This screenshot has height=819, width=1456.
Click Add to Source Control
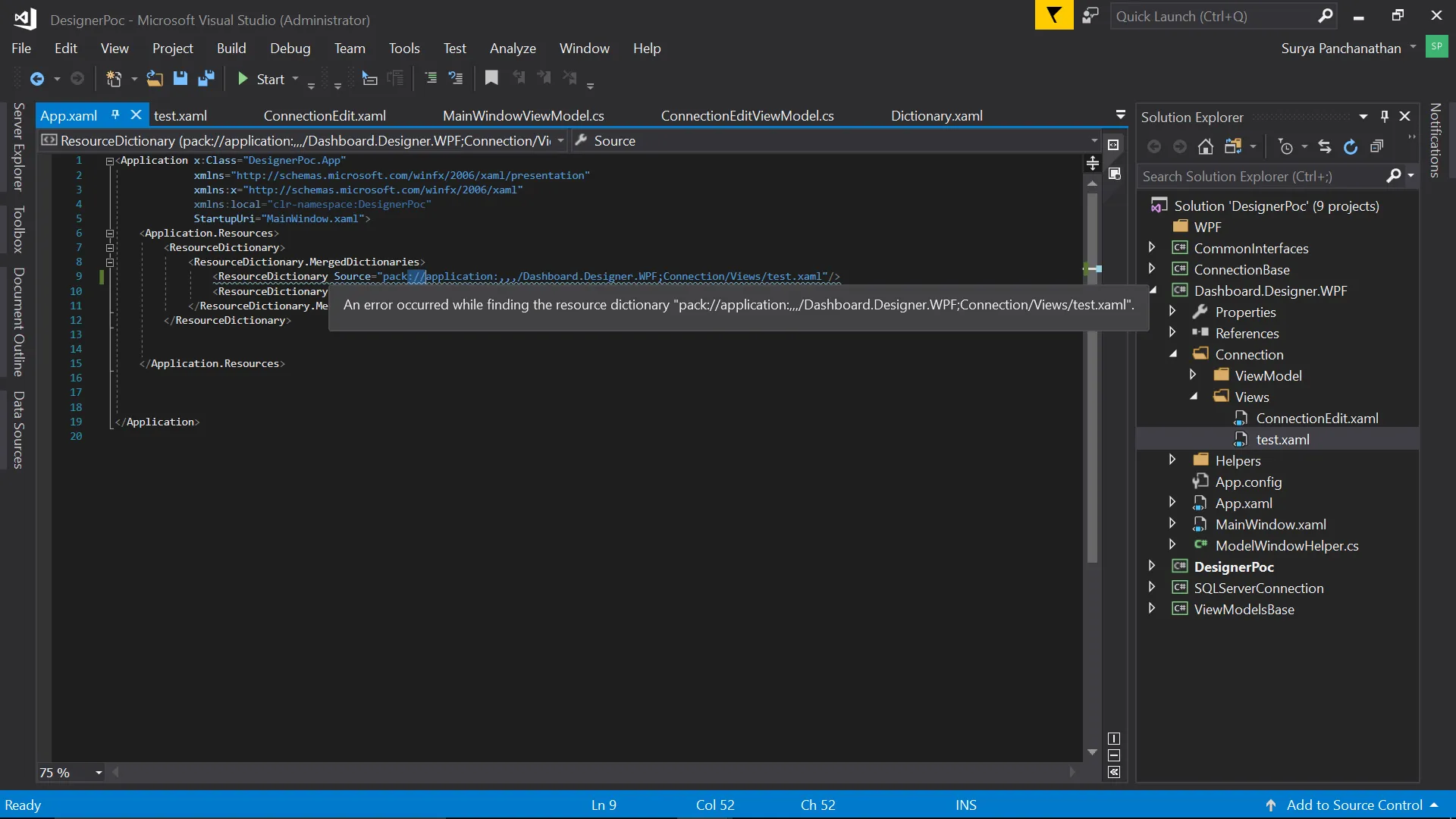[1354, 805]
